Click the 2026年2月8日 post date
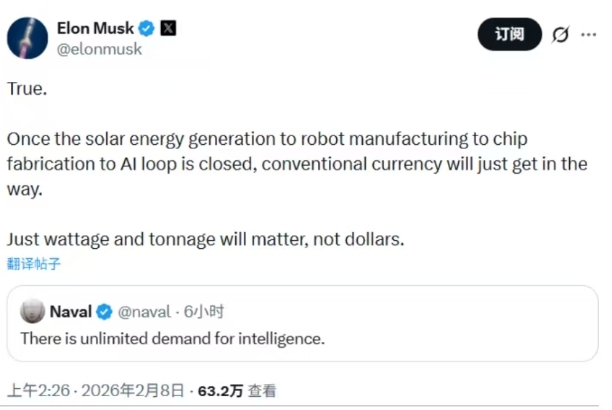 coord(131,391)
